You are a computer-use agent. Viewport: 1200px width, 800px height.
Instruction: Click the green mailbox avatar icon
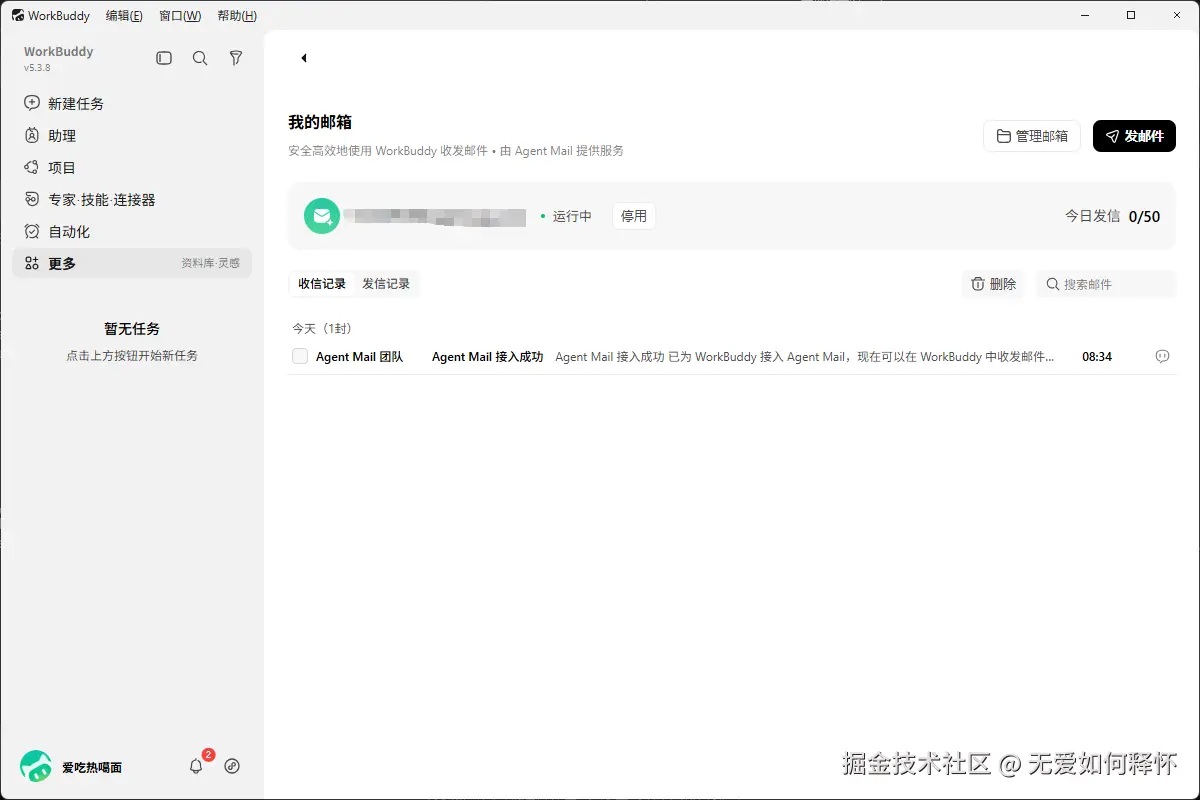coord(322,216)
